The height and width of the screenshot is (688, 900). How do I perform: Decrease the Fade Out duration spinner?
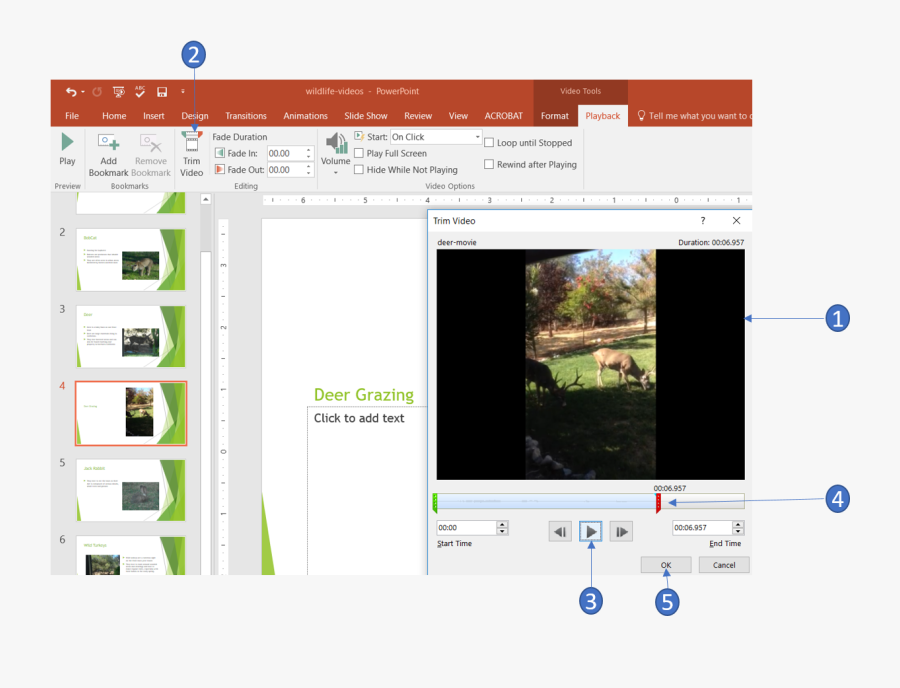[309, 173]
